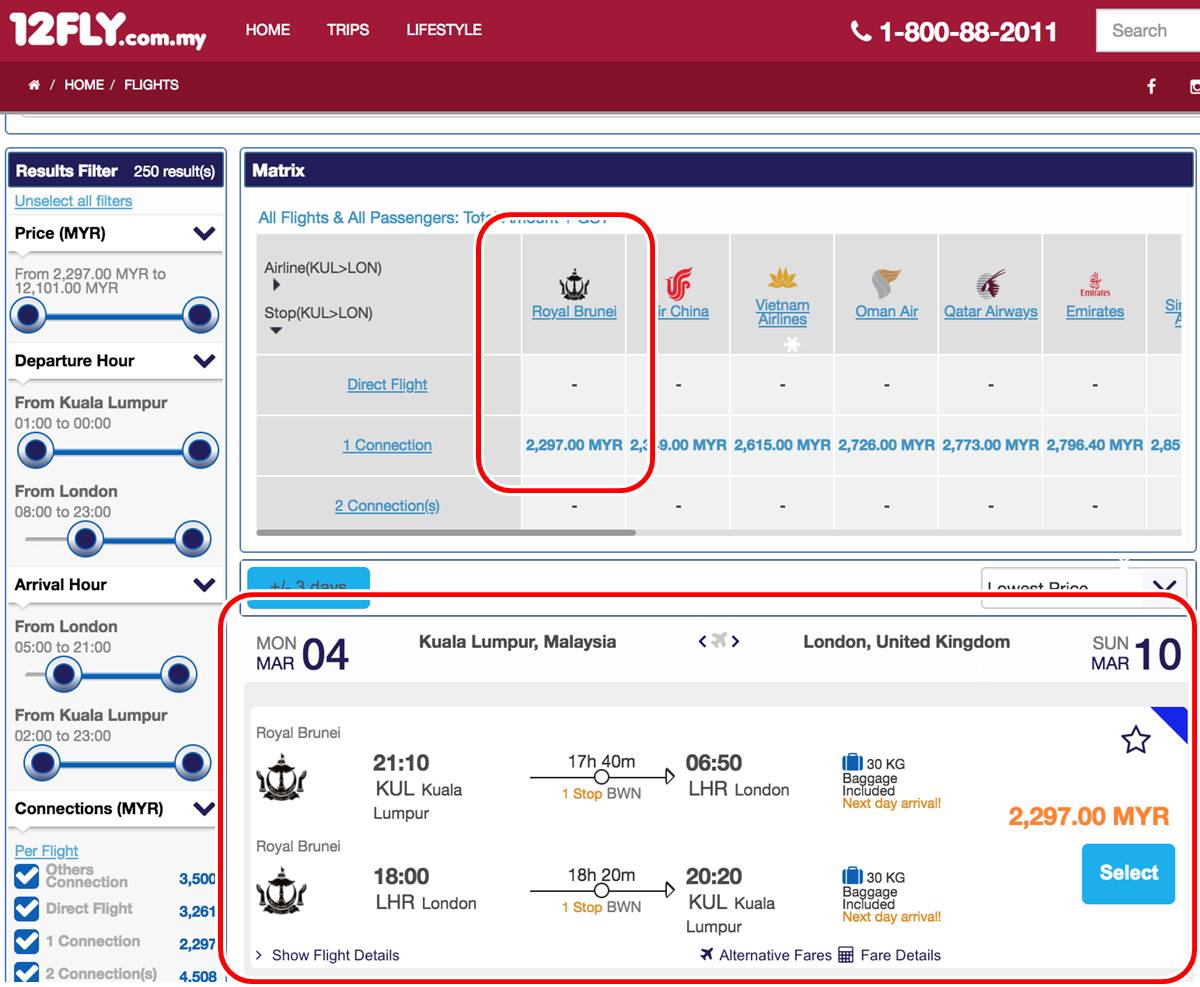
Task: Uncheck the Others Connection checkbox
Action: [x=27, y=877]
